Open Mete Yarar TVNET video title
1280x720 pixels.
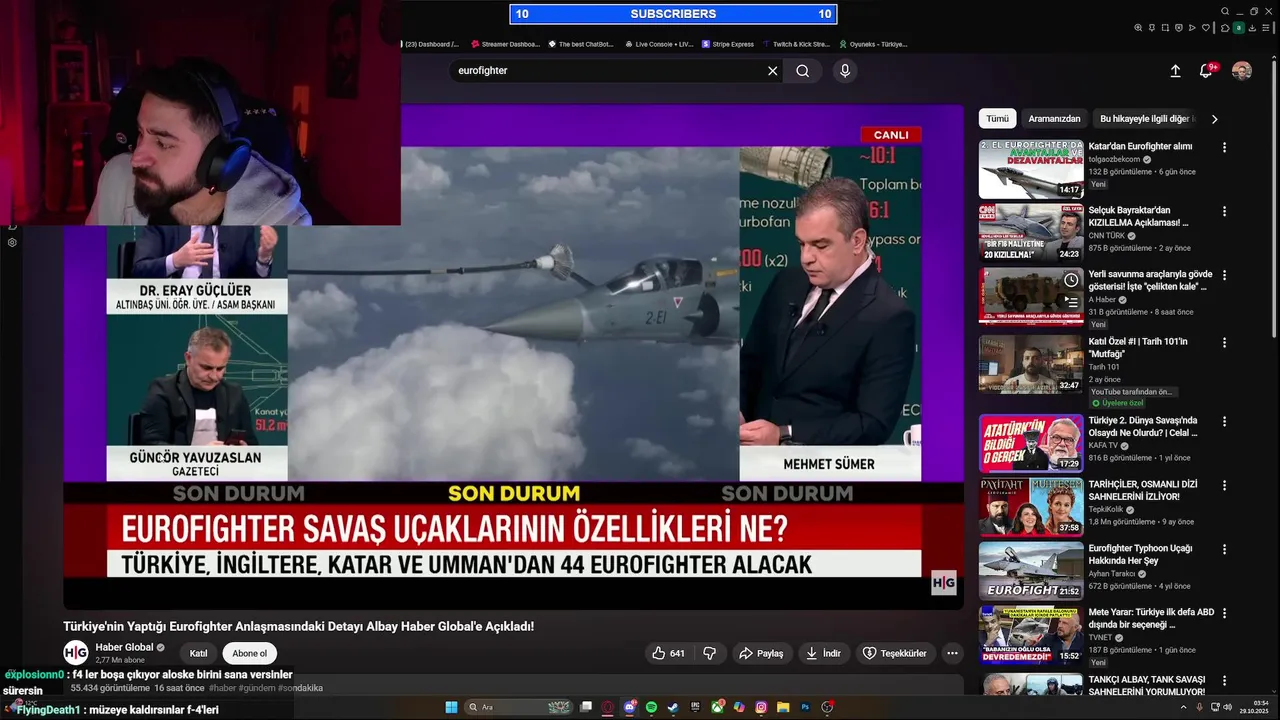pyautogui.click(x=1151, y=618)
